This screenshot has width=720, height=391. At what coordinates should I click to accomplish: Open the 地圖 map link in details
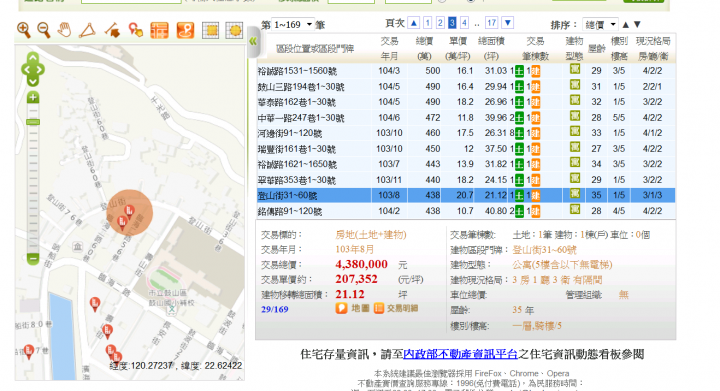pos(352,308)
